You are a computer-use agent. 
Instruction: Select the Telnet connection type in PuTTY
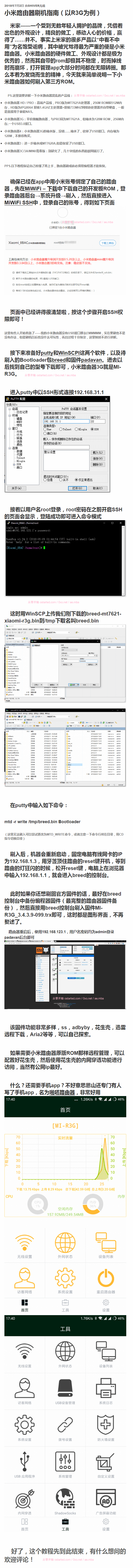pyautogui.click(x=61, y=429)
